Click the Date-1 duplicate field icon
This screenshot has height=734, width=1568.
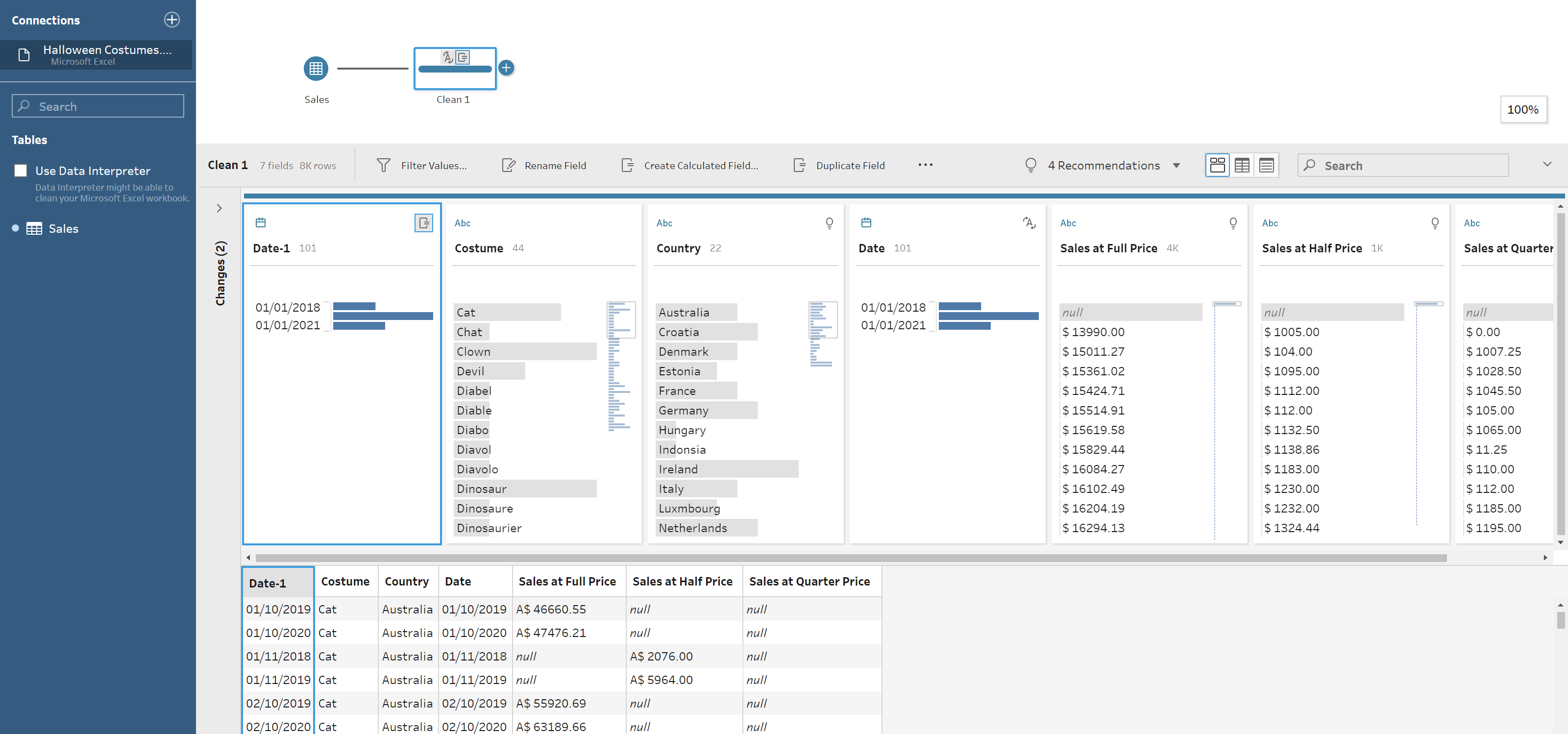tap(423, 223)
